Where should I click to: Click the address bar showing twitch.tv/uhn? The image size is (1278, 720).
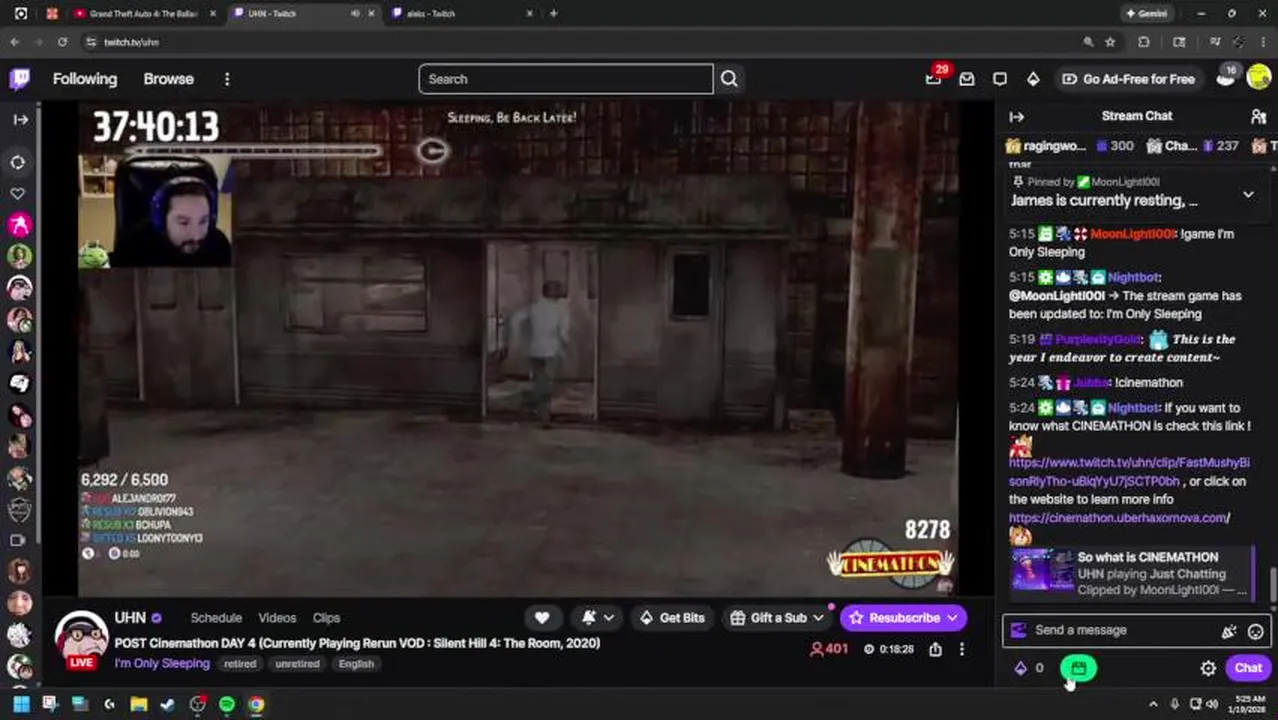[580, 42]
